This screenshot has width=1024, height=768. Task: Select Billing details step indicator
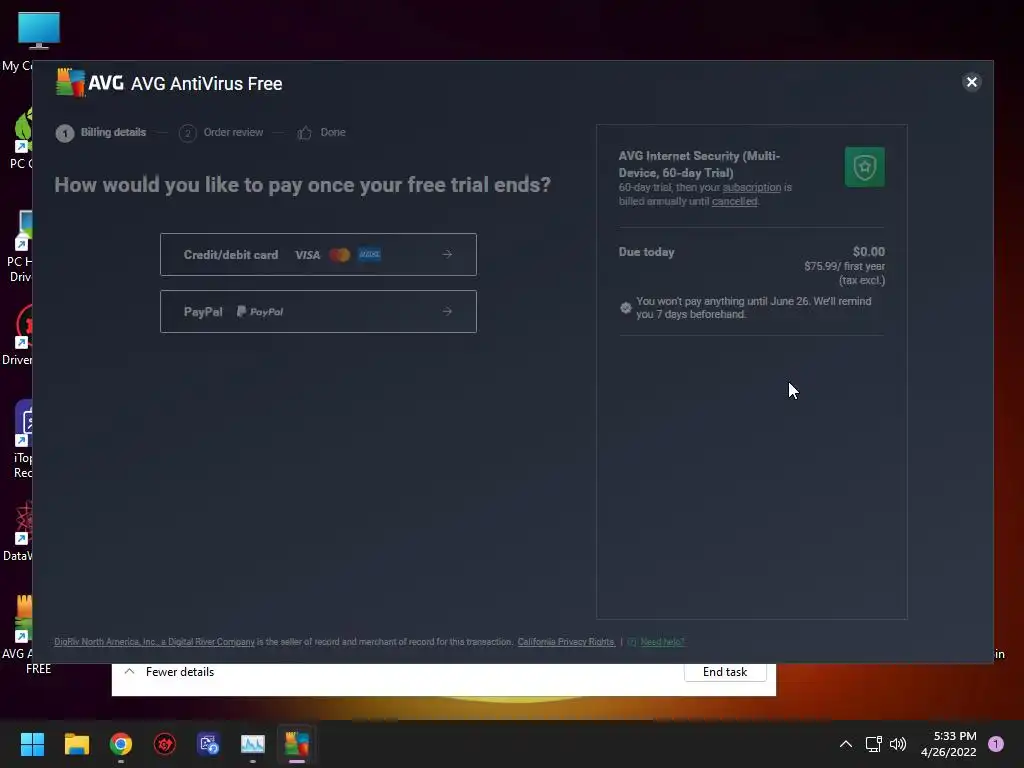point(101,133)
